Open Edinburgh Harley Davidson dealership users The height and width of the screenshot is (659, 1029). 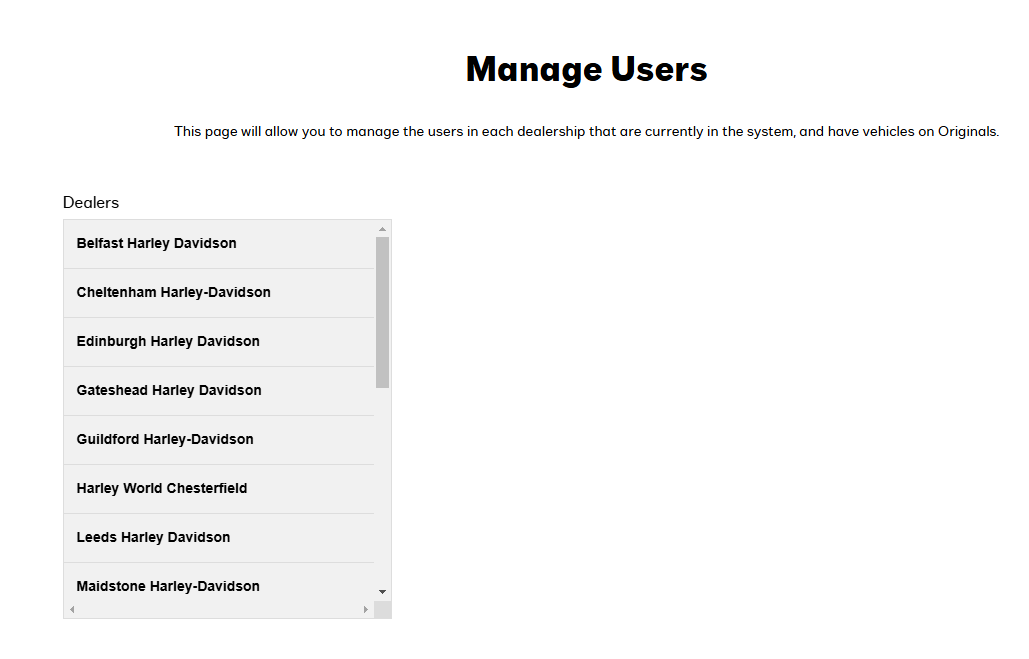[168, 341]
